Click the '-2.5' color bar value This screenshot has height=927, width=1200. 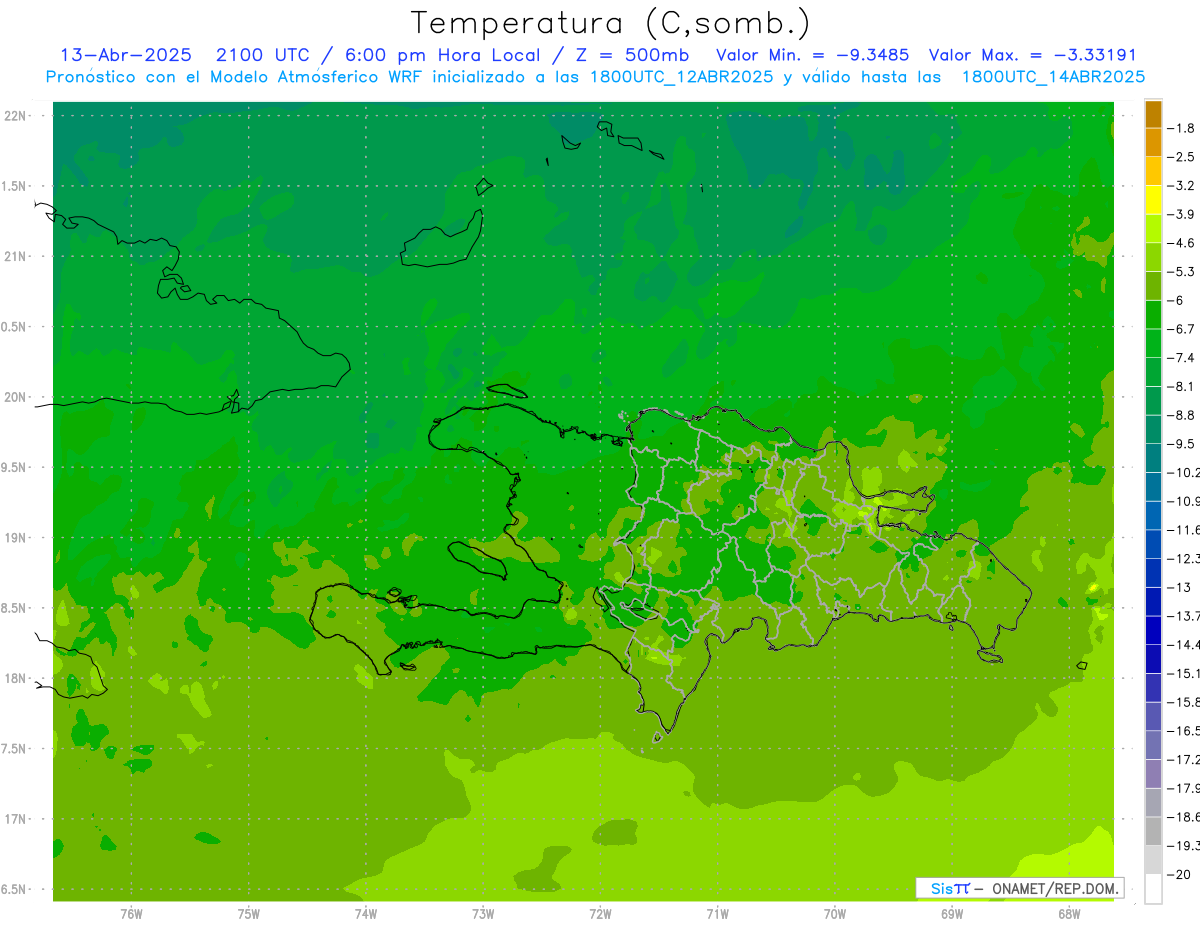[1182, 157]
